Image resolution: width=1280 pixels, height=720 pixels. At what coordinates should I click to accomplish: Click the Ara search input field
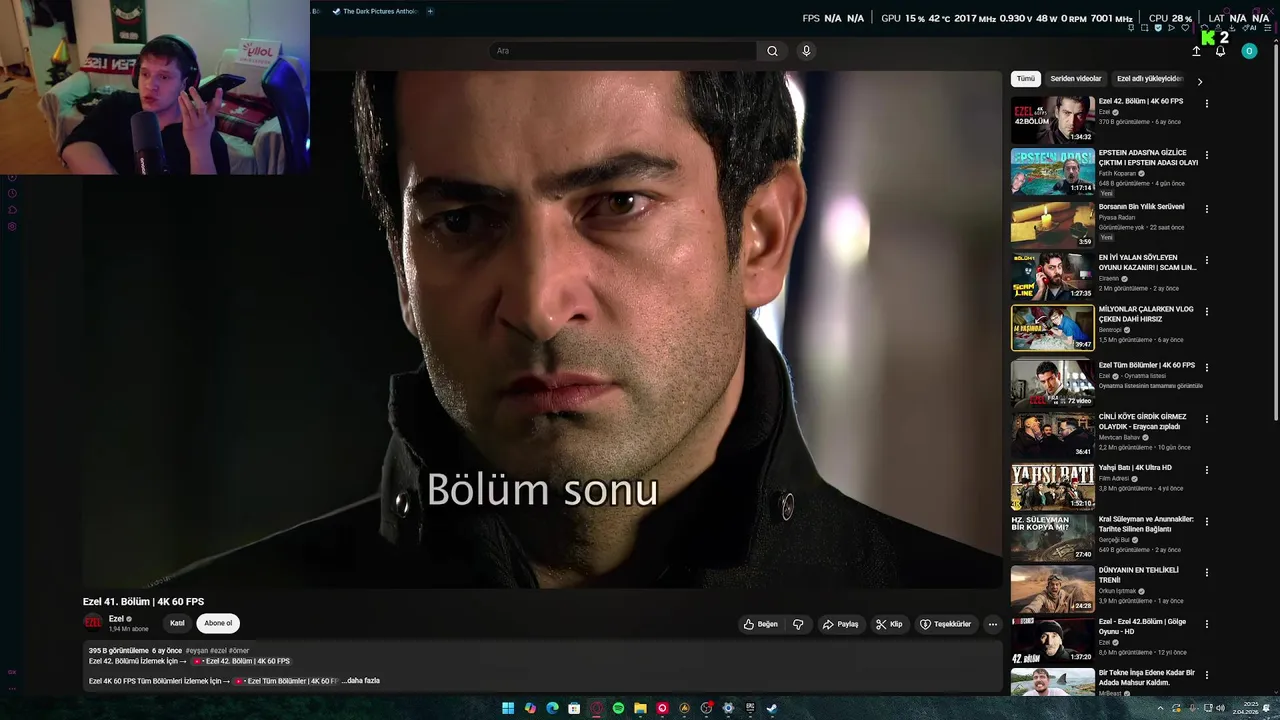[x=623, y=51]
